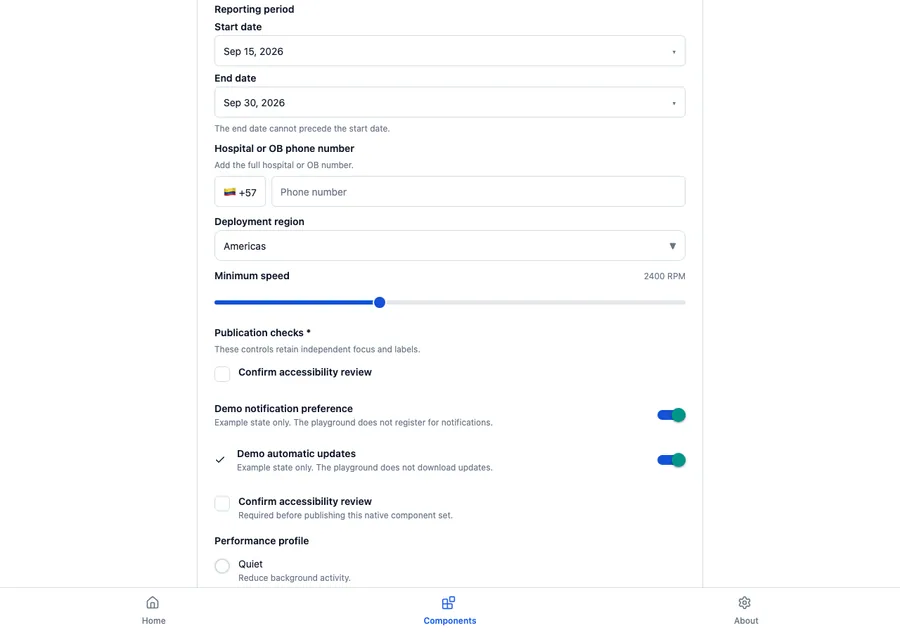The height and width of the screenshot is (633, 900).
Task: Check Confirm accessibility review with required note
Action: (x=222, y=503)
